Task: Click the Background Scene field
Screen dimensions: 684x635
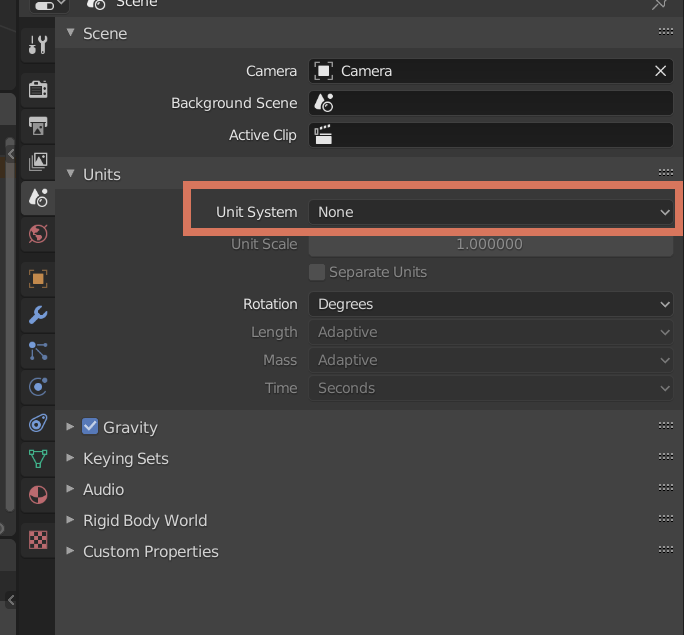Action: (x=491, y=103)
